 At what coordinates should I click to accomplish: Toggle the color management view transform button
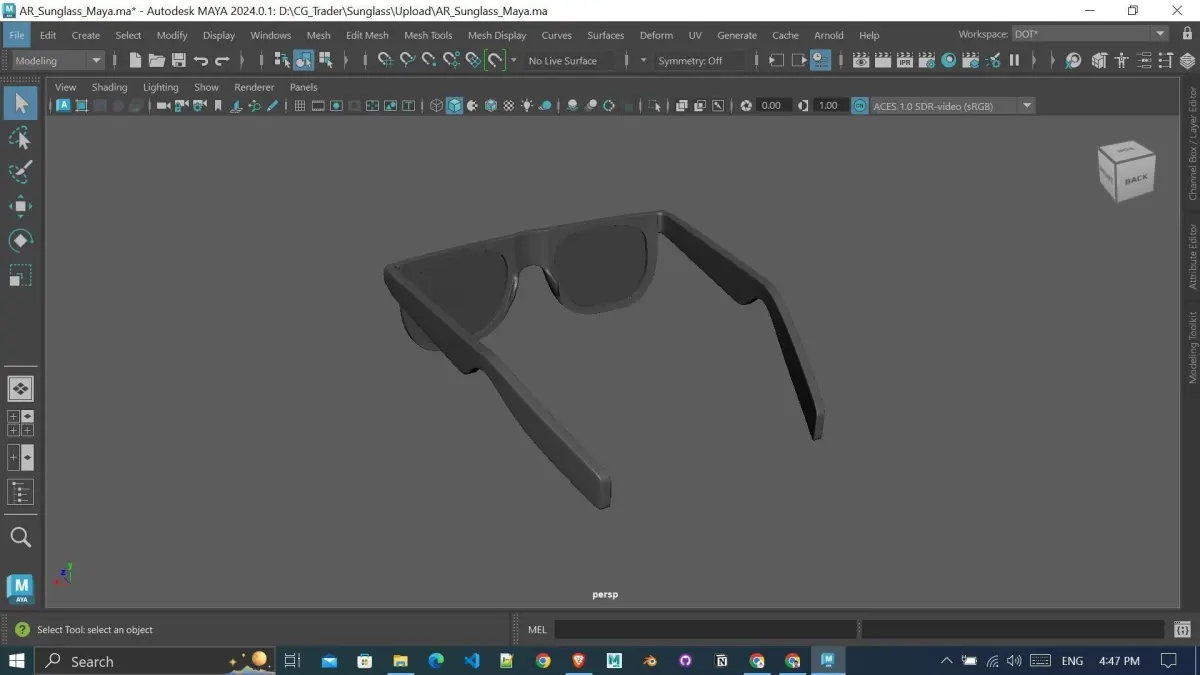click(859, 106)
